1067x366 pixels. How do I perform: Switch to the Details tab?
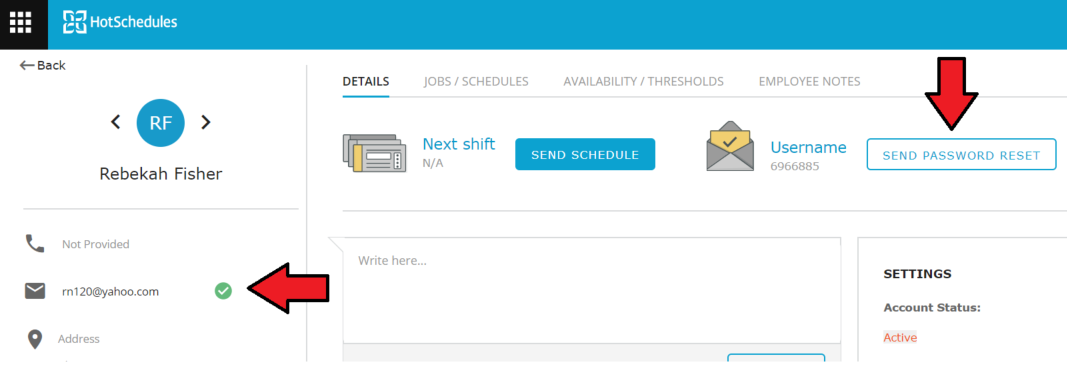[x=366, y=82]
